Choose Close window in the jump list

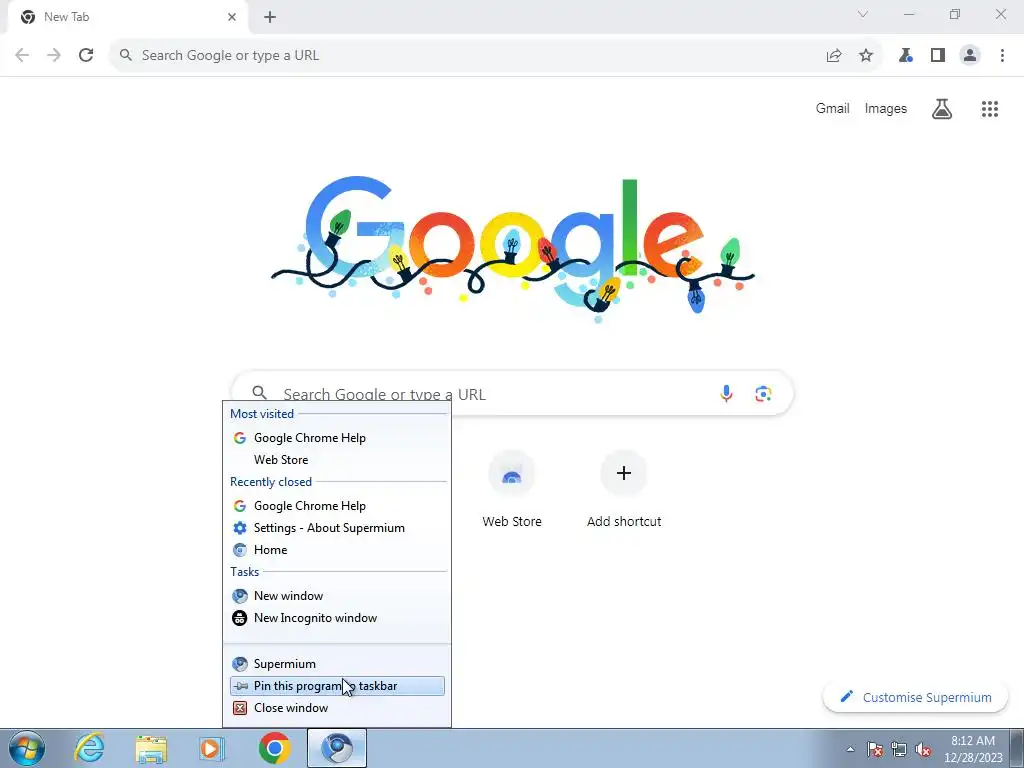click(x=337, y=708)
